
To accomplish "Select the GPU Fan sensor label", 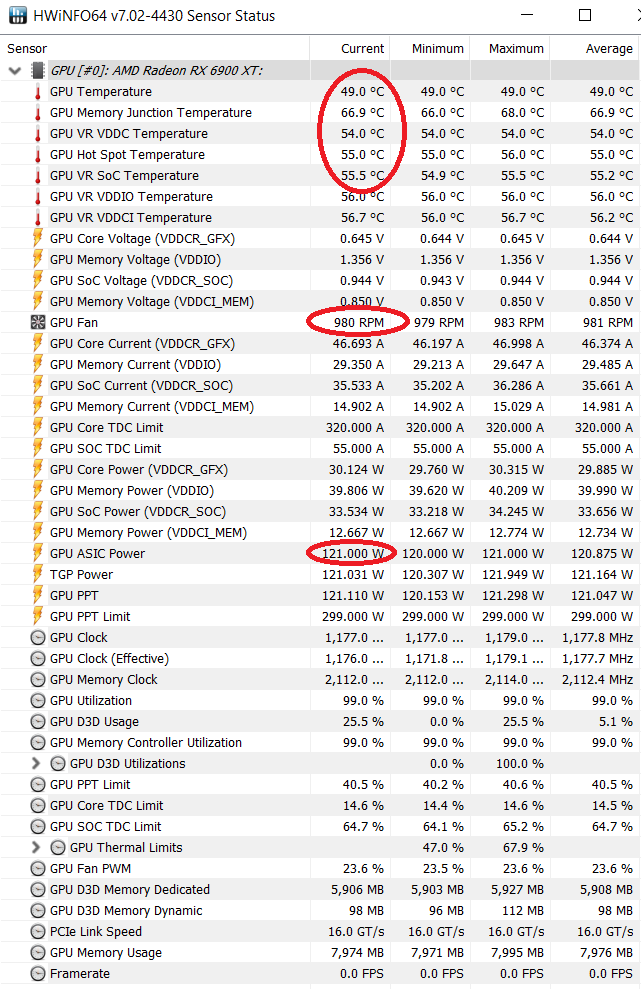I will tap(74, 322).
